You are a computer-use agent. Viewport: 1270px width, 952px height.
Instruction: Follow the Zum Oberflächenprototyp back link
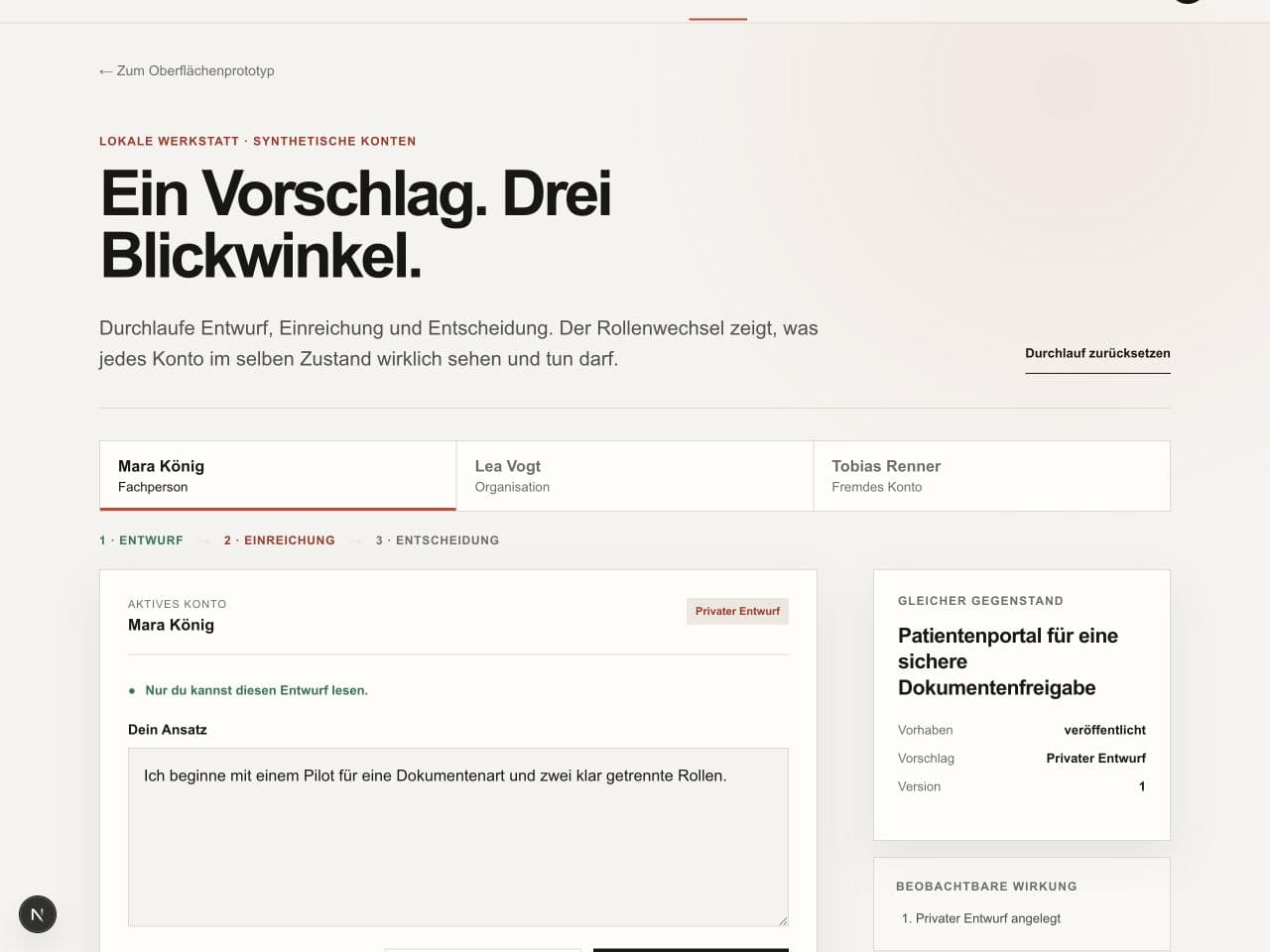click(187, 70)
